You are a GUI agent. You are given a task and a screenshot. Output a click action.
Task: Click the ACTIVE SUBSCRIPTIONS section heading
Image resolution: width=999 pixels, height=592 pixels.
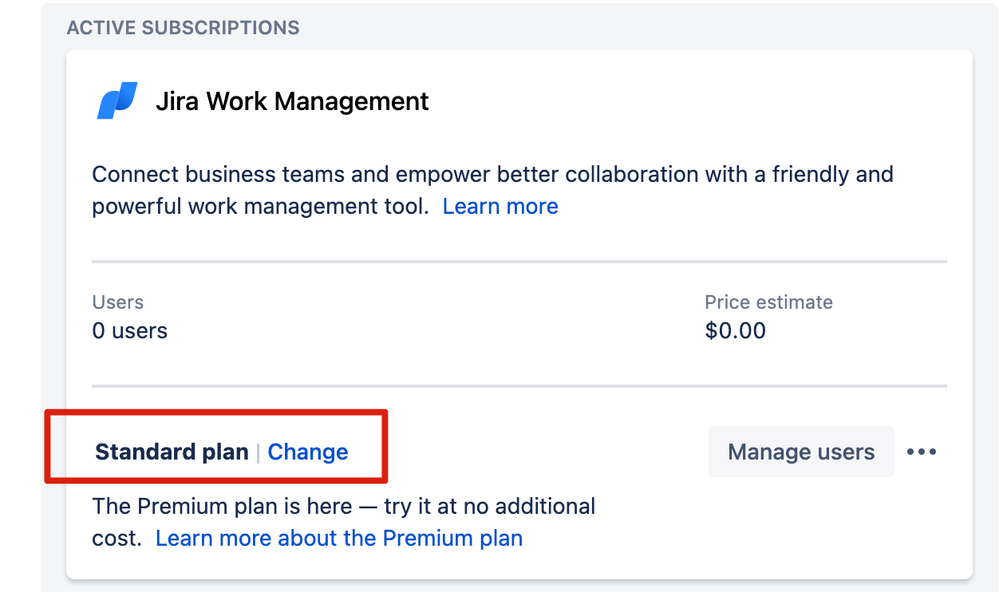click(x=183, y=28)
